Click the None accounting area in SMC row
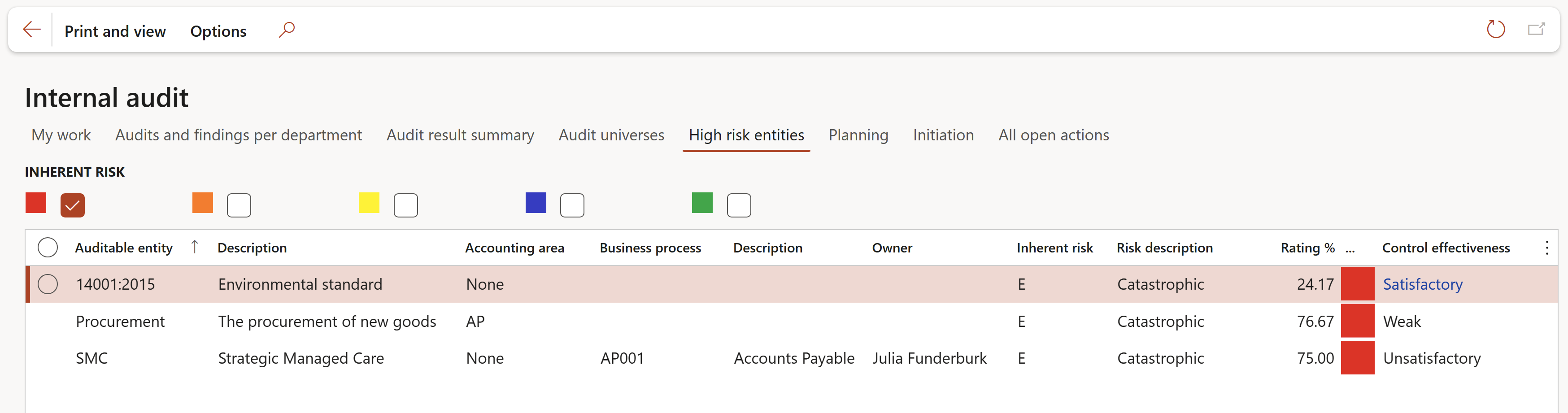 coord(484,358)
